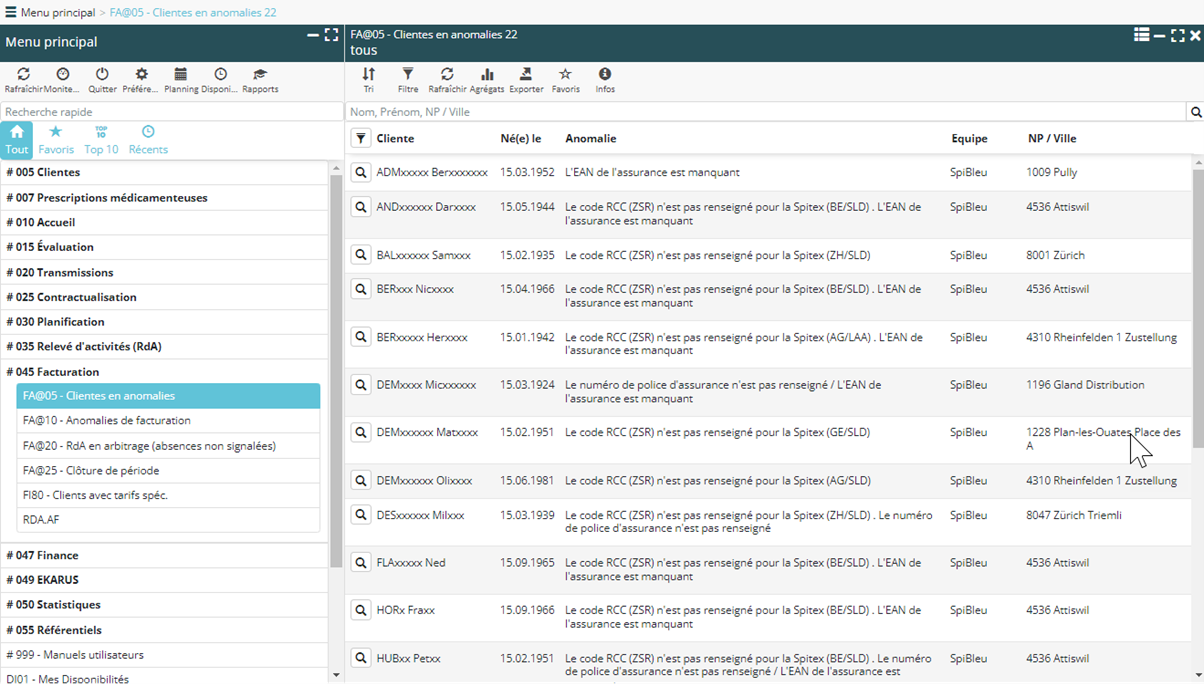Click the Recherche rapide input field

click(170, 112)
